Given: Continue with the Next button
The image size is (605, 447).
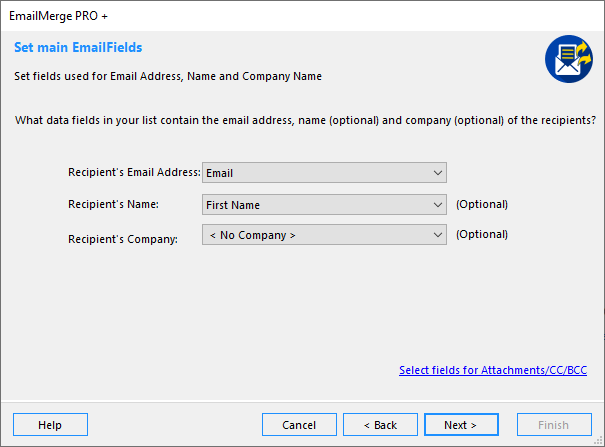Looking at the screenshot, I should 461,425.
